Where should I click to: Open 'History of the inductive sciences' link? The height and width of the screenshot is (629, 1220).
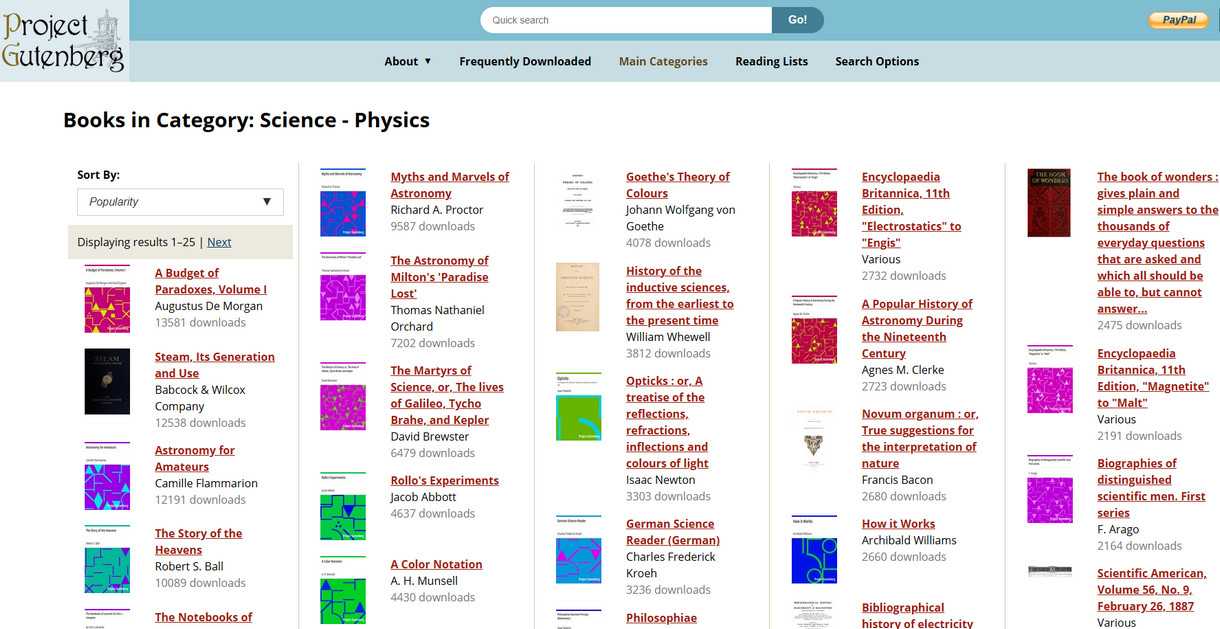click(x=680, y=295)
